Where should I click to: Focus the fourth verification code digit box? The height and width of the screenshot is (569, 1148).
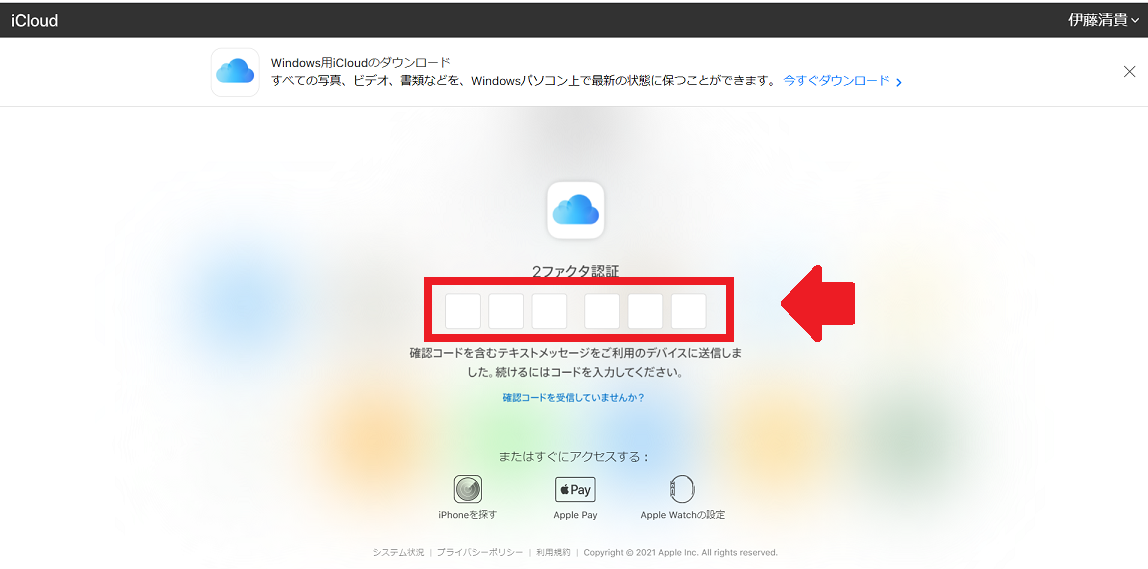(x=602, y=311)
